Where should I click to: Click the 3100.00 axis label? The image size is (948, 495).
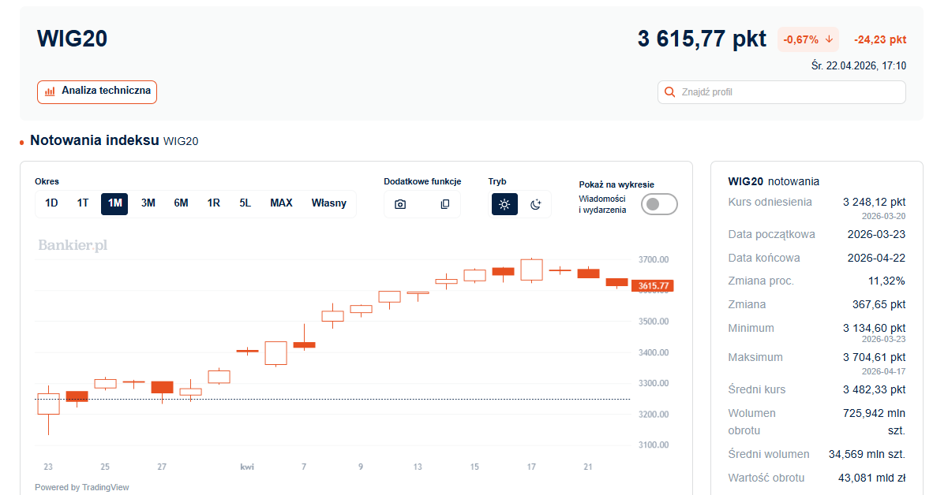click(x=654, y=445)
